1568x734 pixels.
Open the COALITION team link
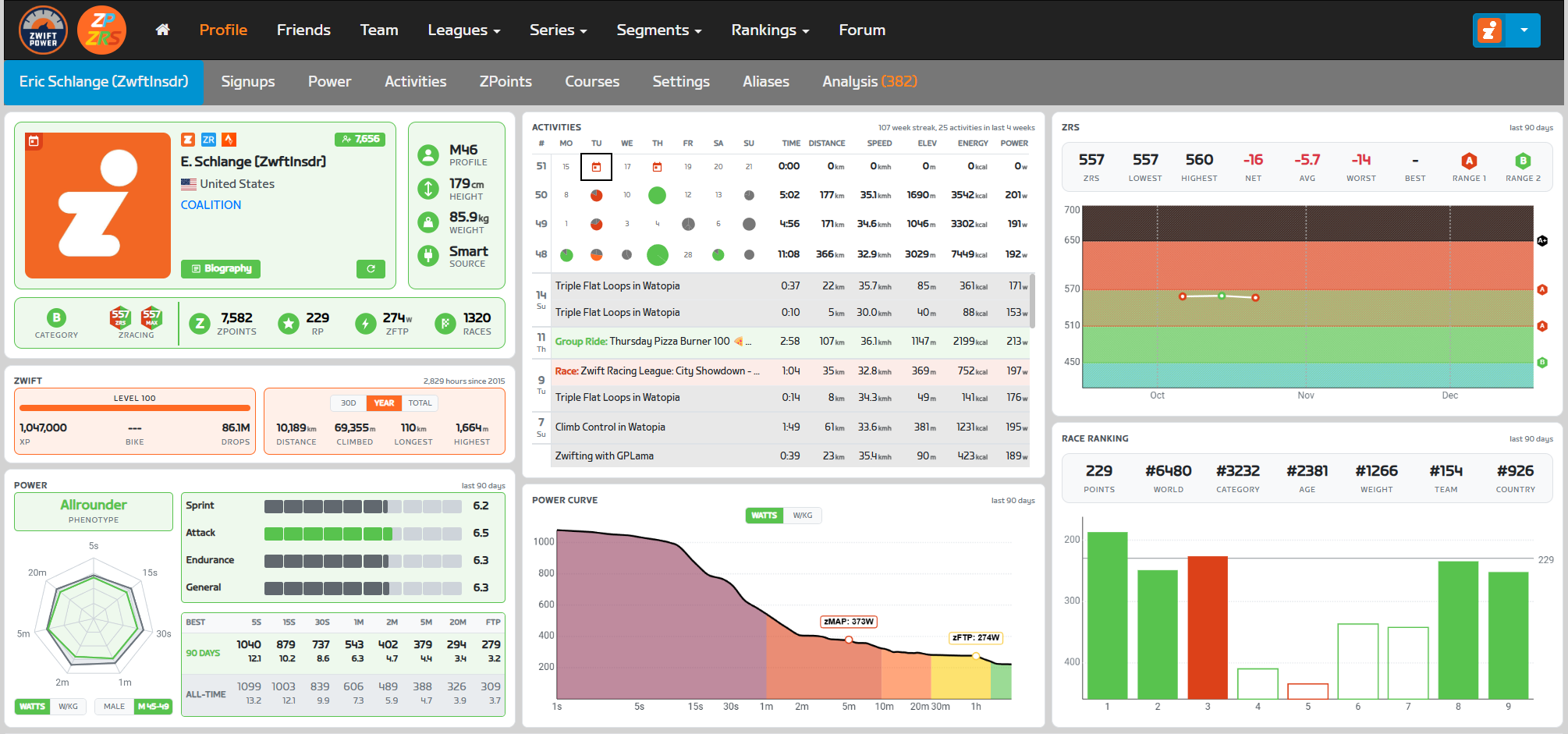pyautogui.click(x=211, y=205)
